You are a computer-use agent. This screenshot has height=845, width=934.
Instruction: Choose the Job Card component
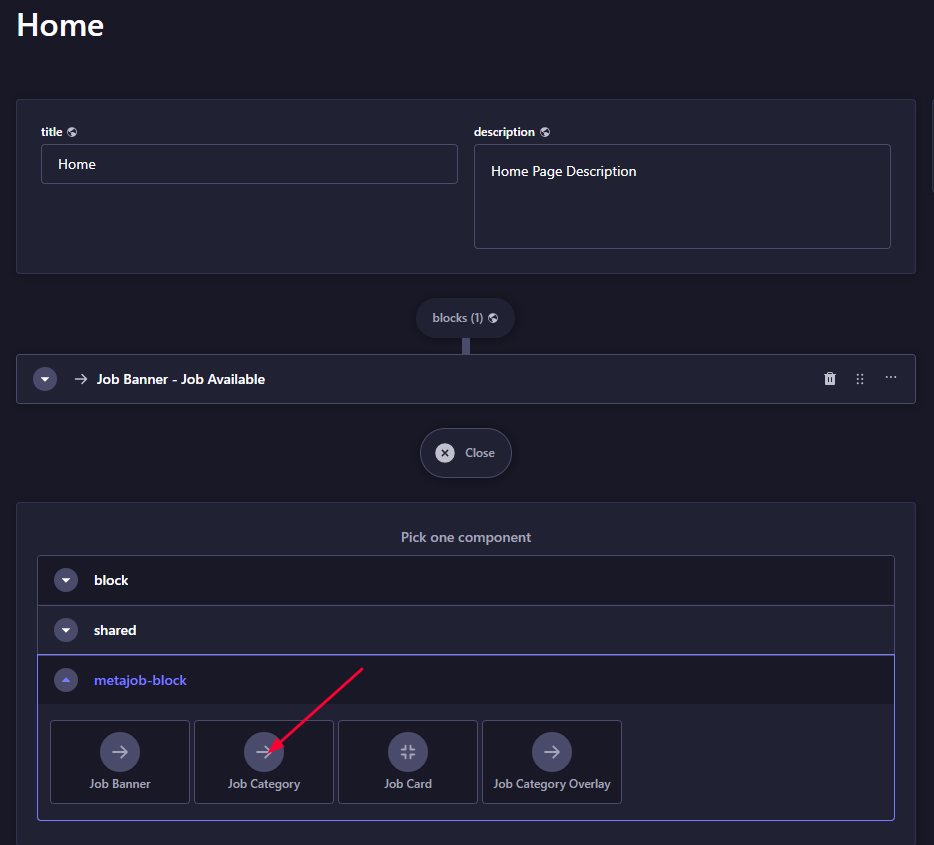coord(407,762)
